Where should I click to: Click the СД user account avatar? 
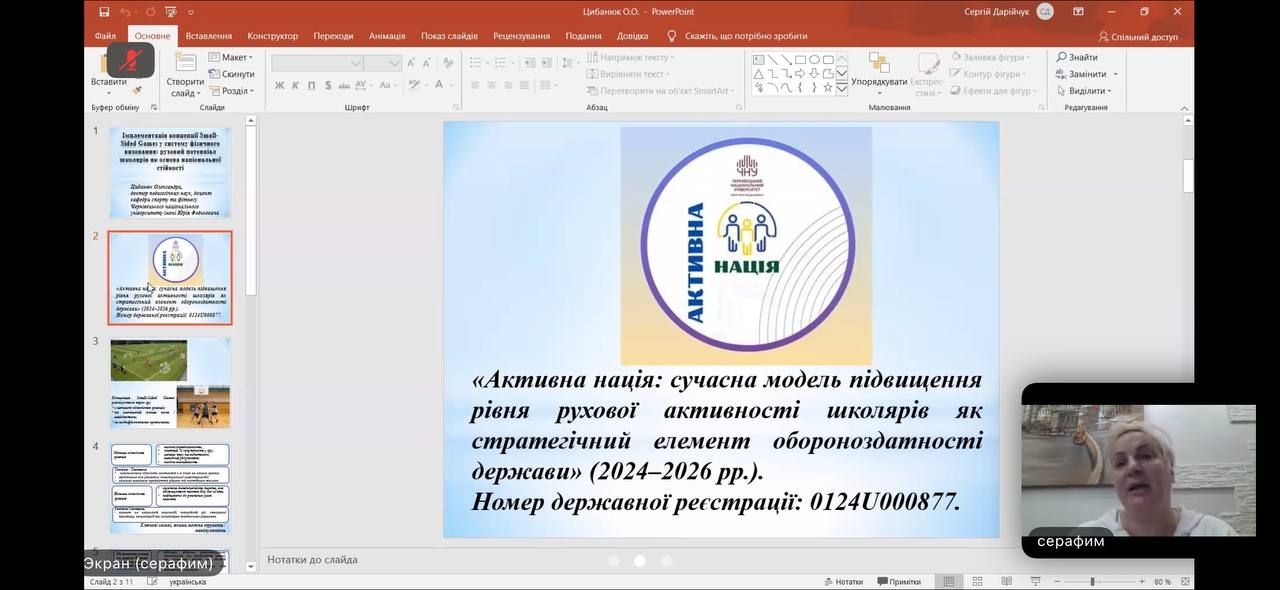[x=1045, y=12]
